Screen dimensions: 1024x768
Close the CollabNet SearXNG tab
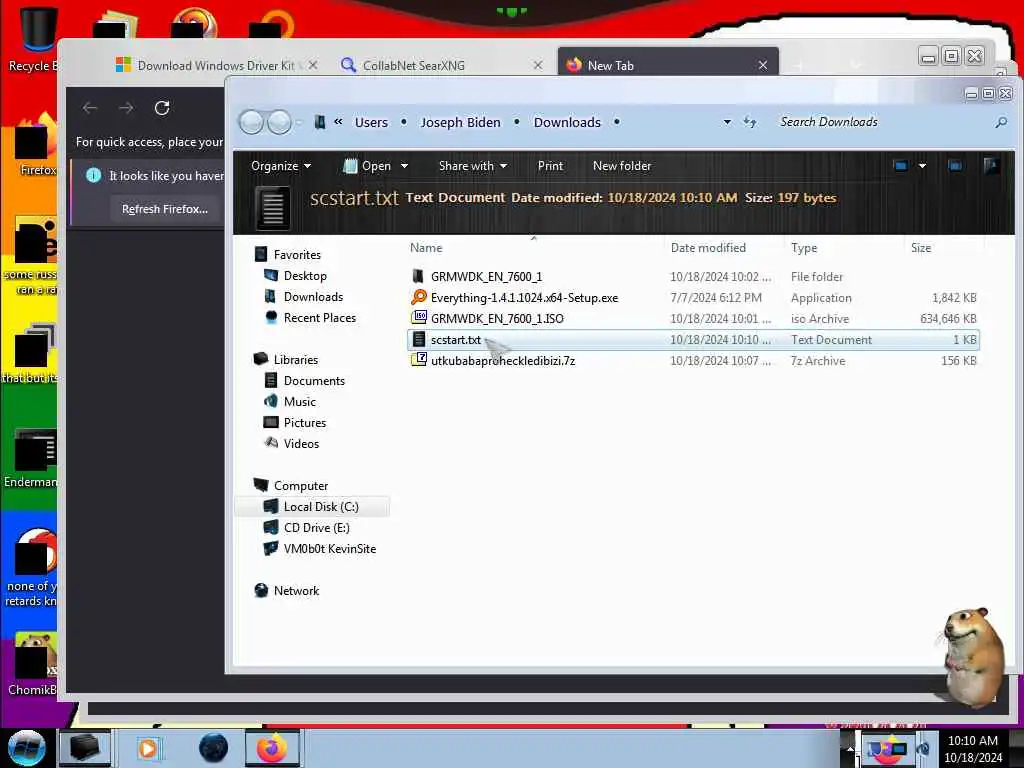[x=537, y=65]
